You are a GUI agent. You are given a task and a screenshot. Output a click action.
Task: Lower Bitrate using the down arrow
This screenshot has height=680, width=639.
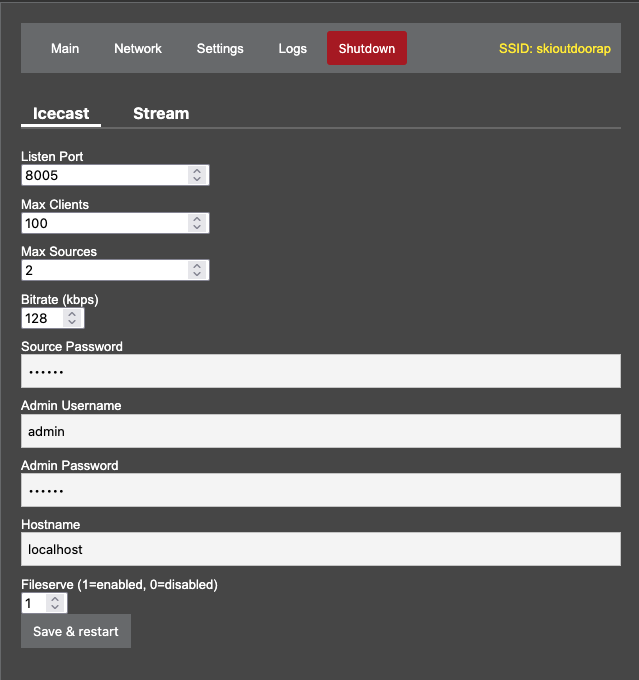(x=72, y=323)
